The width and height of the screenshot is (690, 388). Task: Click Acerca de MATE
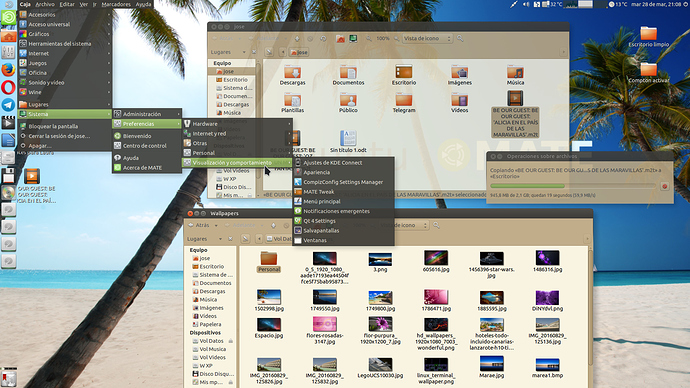pos(147,168)
